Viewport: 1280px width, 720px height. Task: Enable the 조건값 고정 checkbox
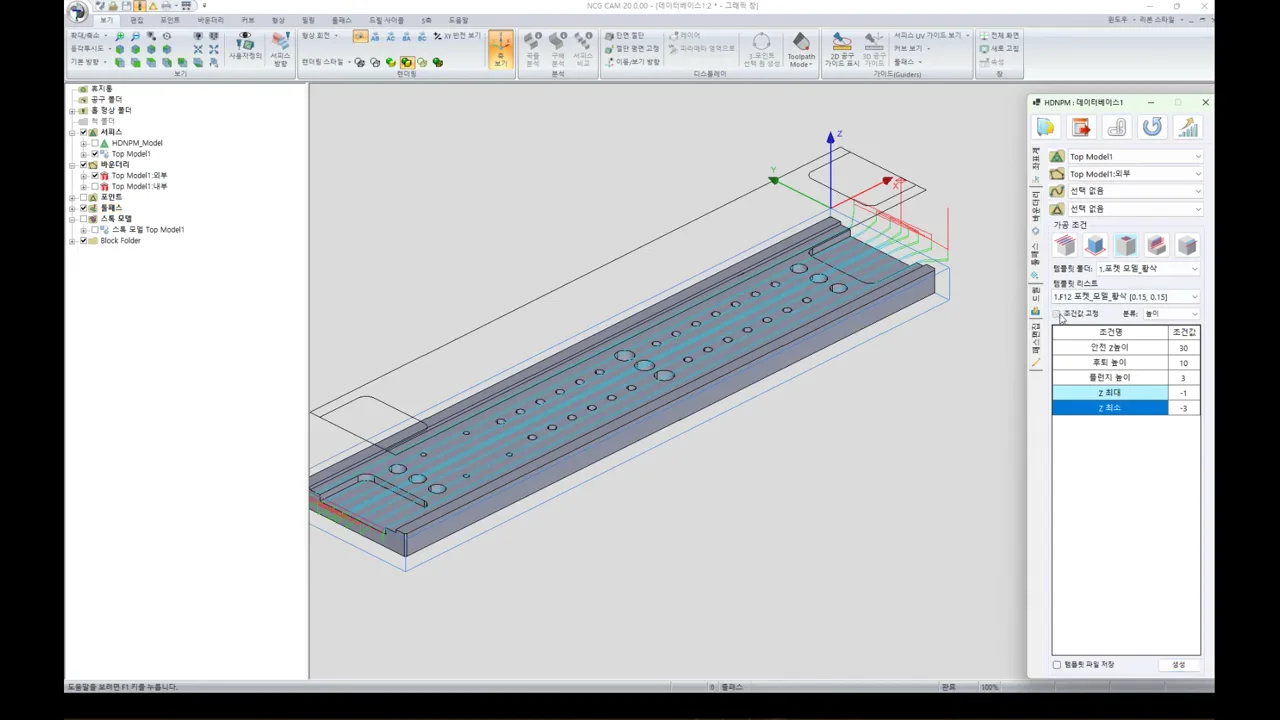pyautogui.click(x=1057, y=314)
